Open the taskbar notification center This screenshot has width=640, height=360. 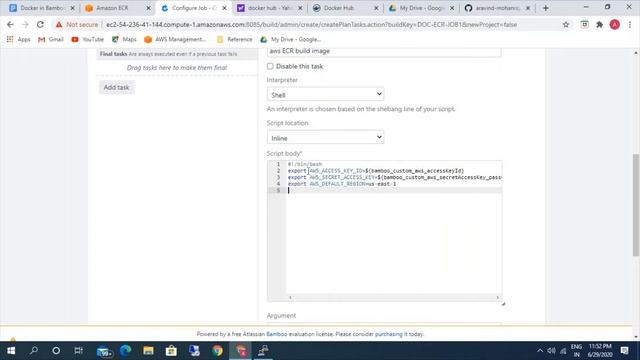624,351
